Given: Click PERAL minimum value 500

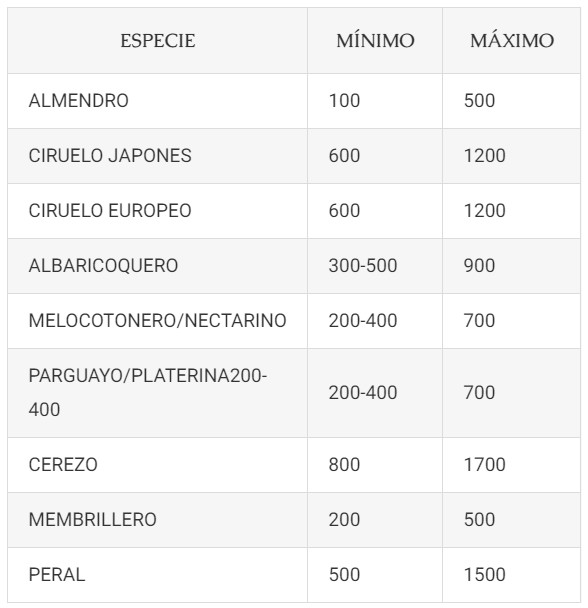Looking at the screenshot, I should pos(344,575).
